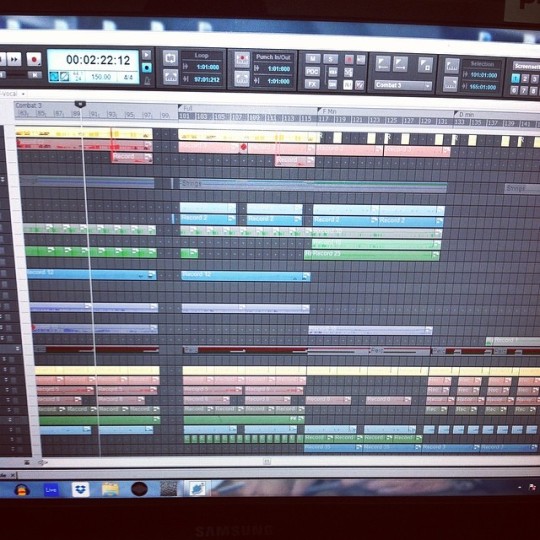Select the Strings clip at measure 101
540x540 pixels.
pos(313,185)
